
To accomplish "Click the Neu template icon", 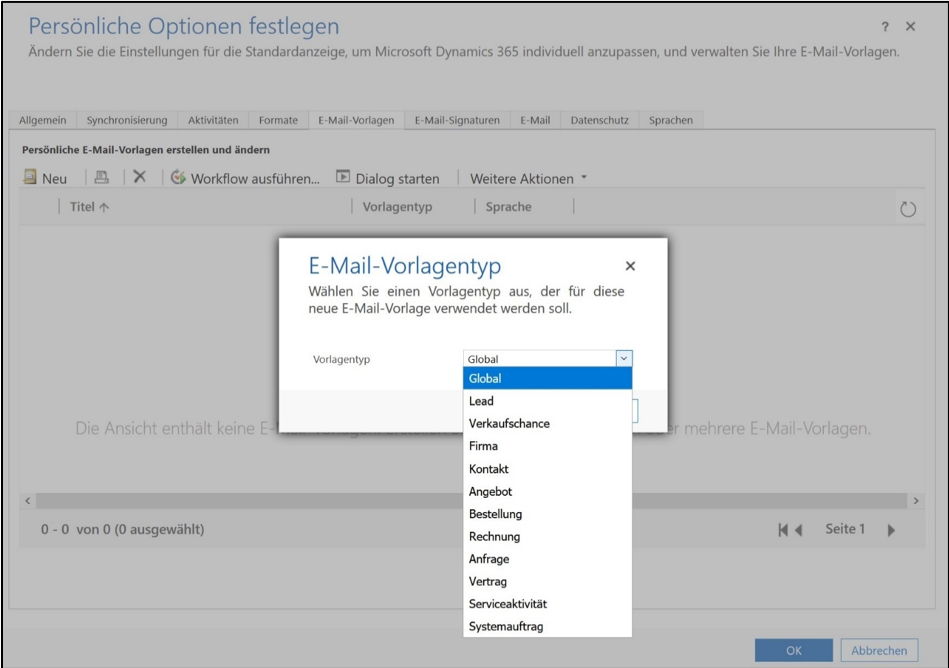I will [x=30, y=177].
